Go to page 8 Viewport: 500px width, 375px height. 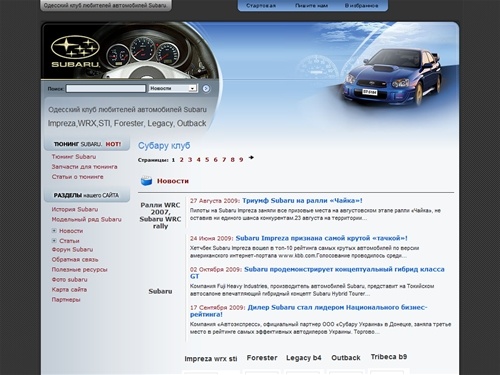tap(232, 160)
